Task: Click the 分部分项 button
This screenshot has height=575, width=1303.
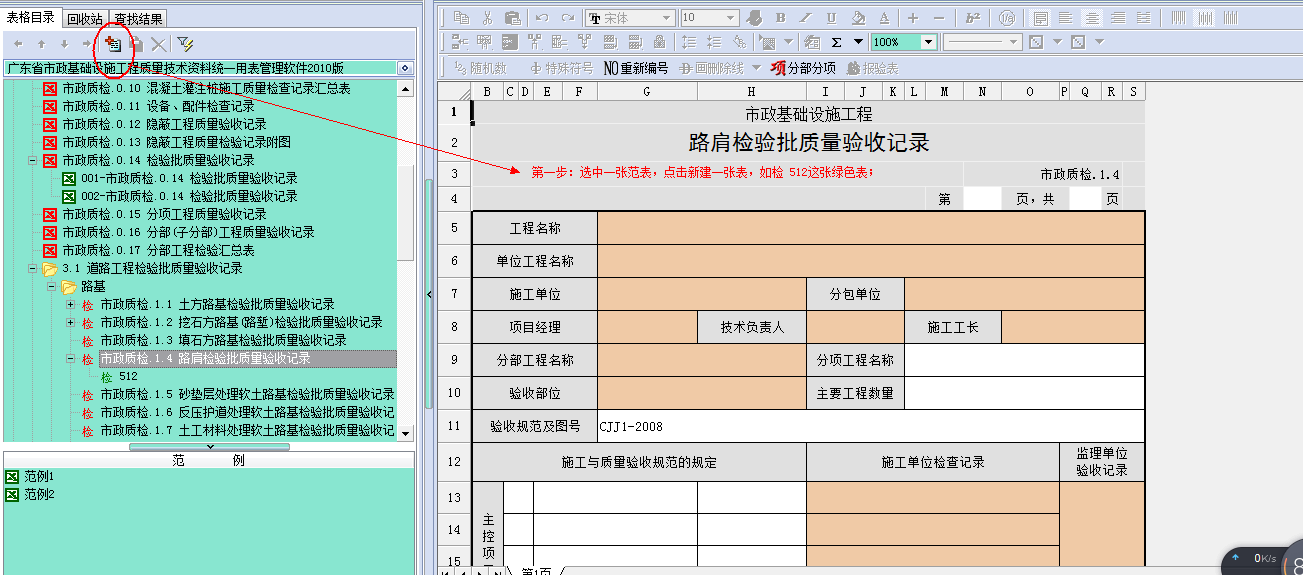Action: pos(803,68)
